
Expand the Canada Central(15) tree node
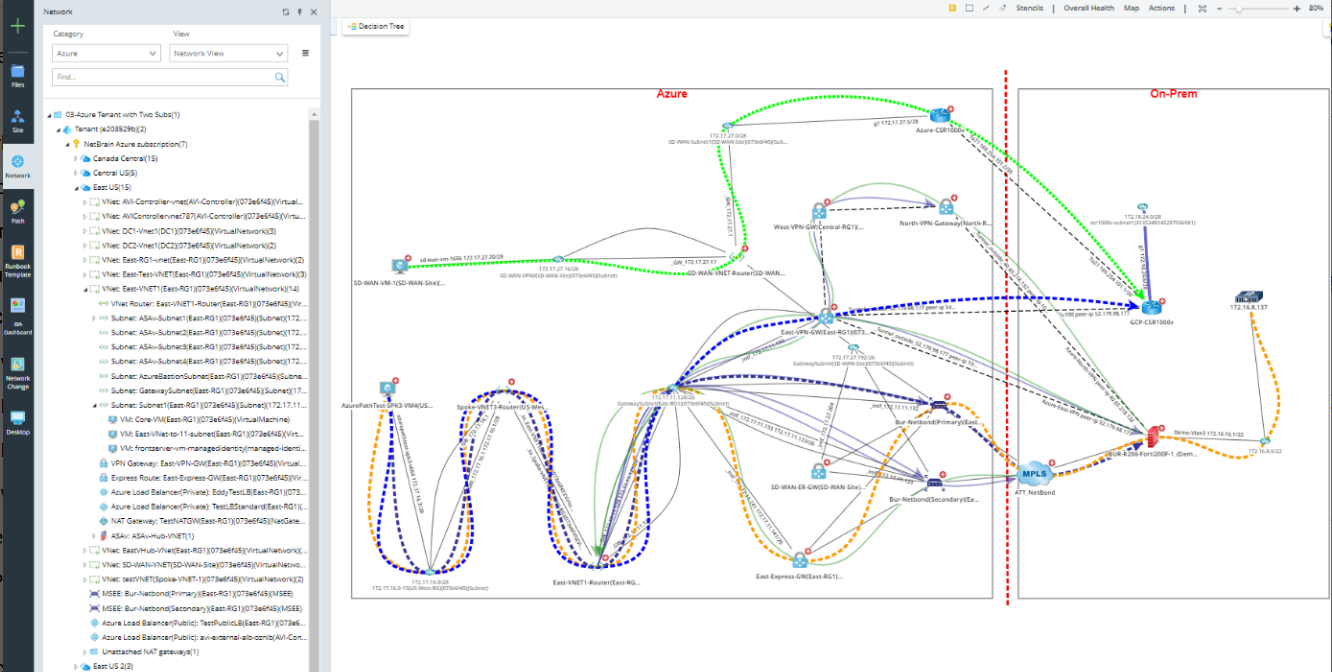click(75, 159)
